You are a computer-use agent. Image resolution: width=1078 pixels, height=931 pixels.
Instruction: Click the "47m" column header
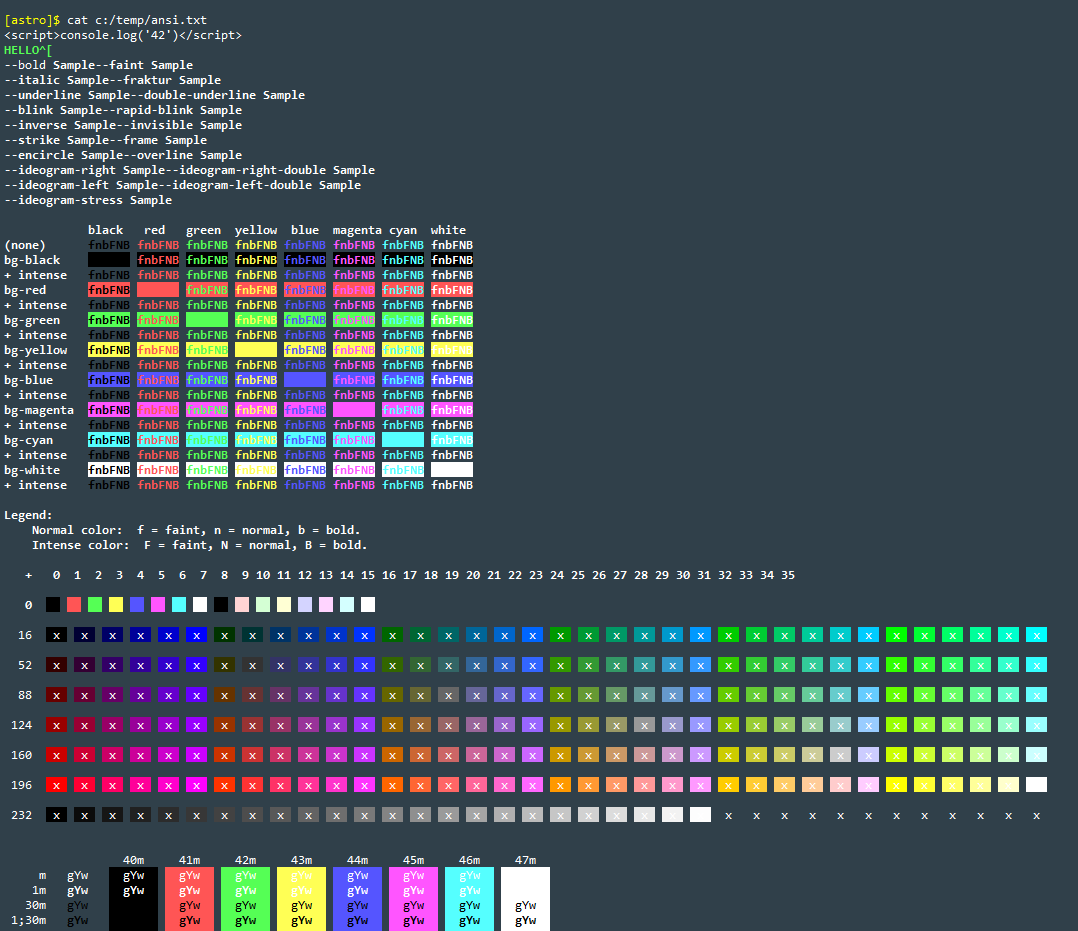525,860
